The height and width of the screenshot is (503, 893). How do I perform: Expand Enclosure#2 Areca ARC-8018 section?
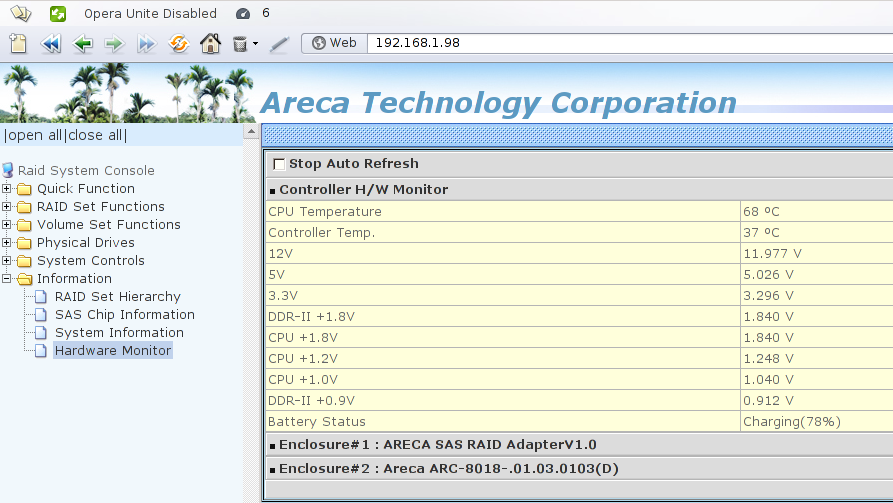pos(272,469)
